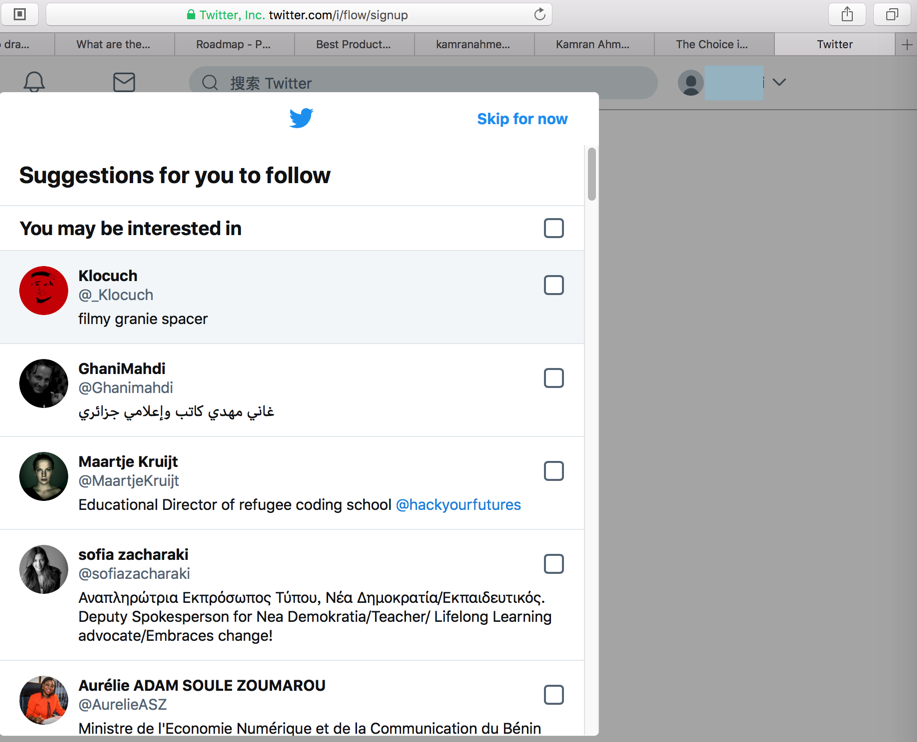Switch to the 'Roadmap - P...' tab
The image size is (917, 742).
[x=234, y=44]
